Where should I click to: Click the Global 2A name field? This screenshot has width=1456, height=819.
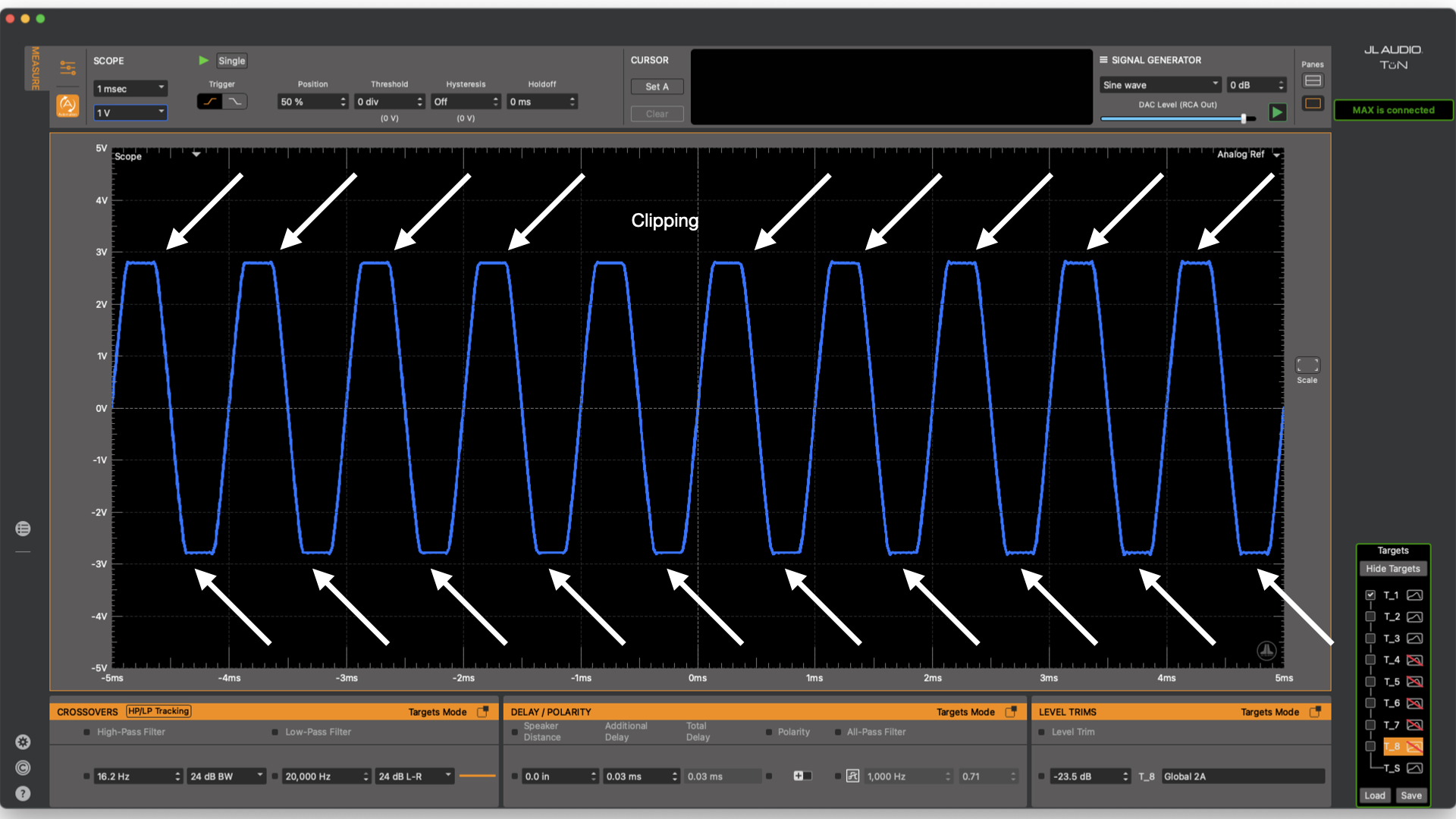click(1243, 777)
